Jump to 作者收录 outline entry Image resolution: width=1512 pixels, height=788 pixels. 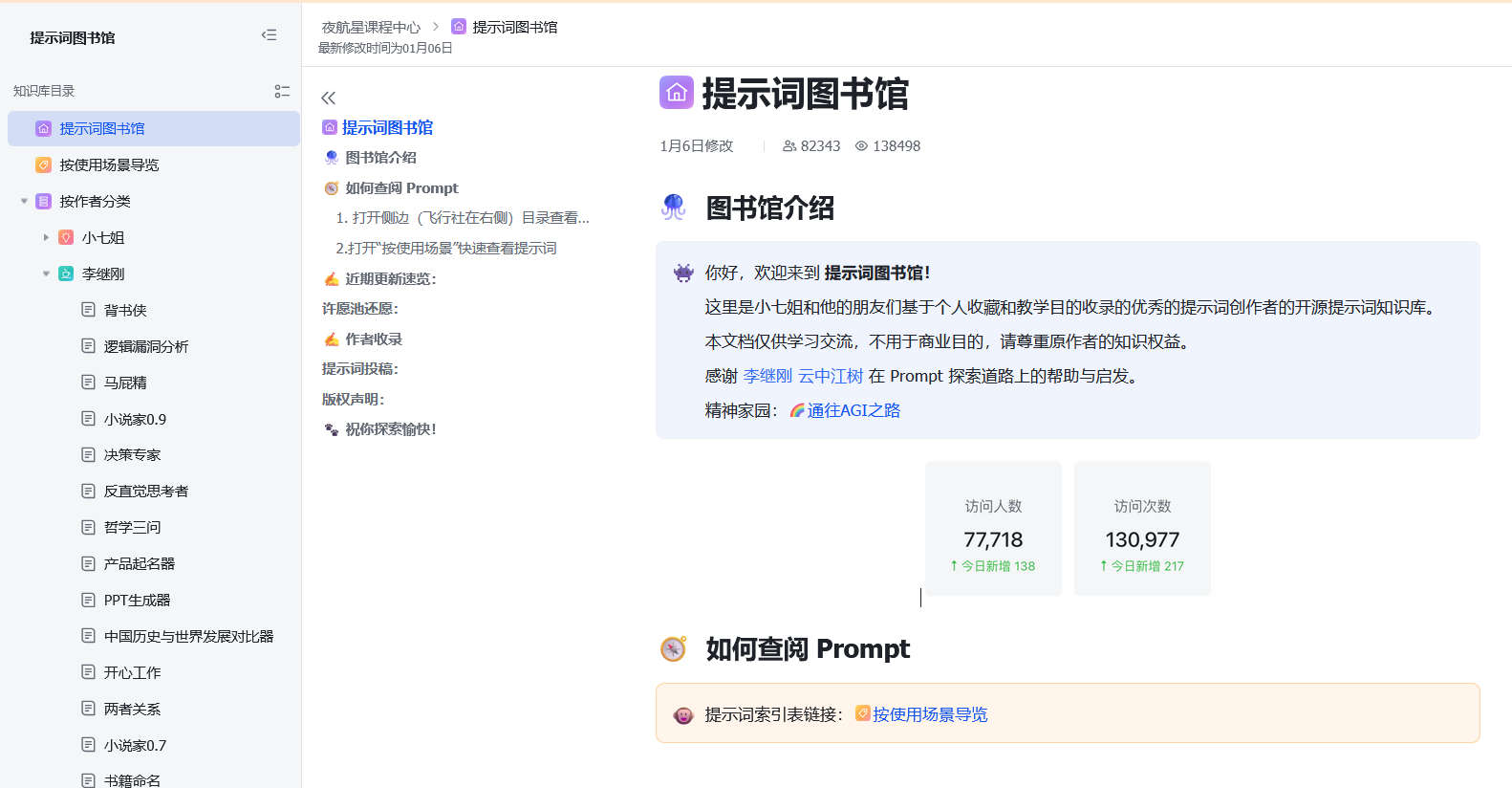374,339
